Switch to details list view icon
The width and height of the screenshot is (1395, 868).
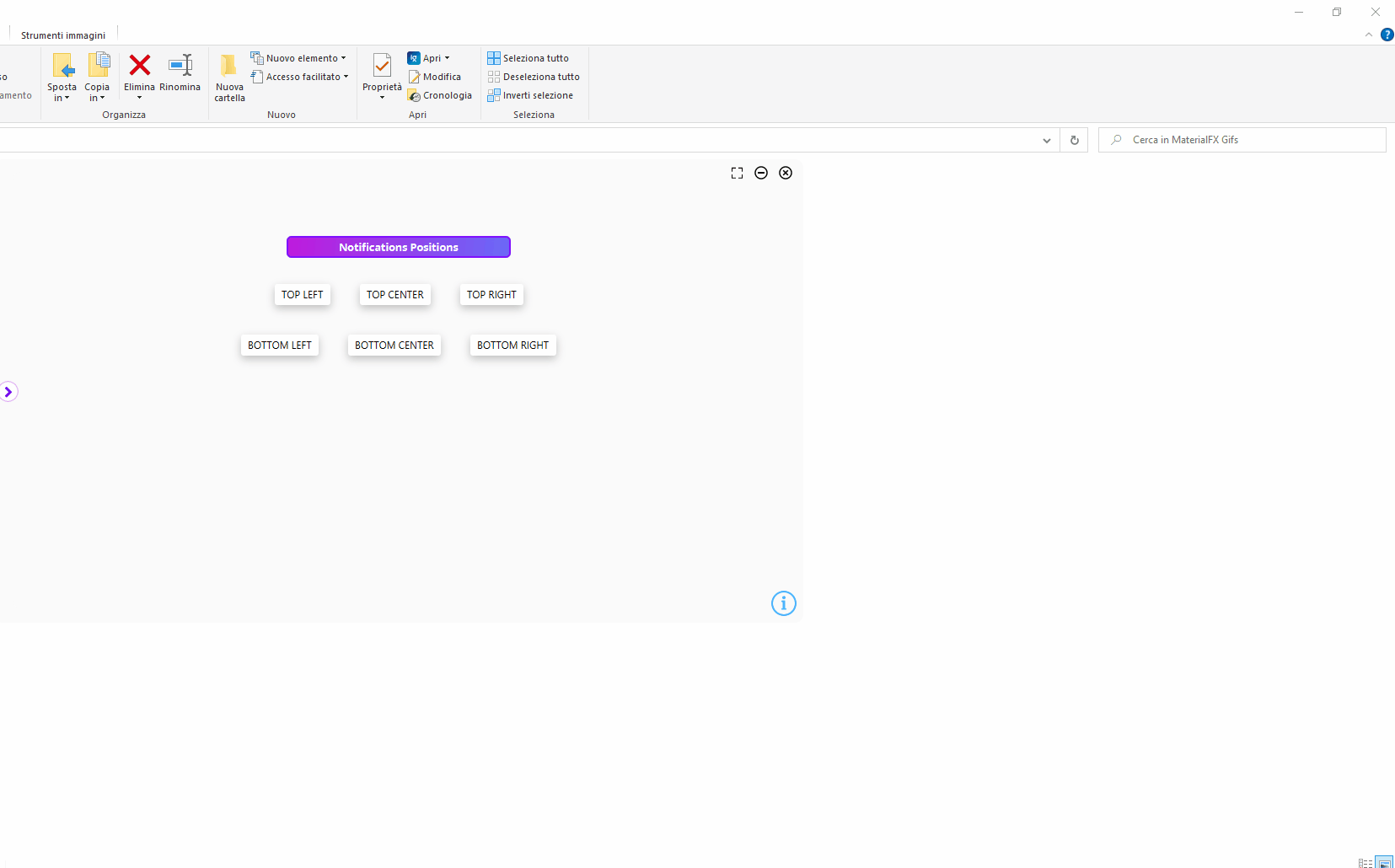1365,863
